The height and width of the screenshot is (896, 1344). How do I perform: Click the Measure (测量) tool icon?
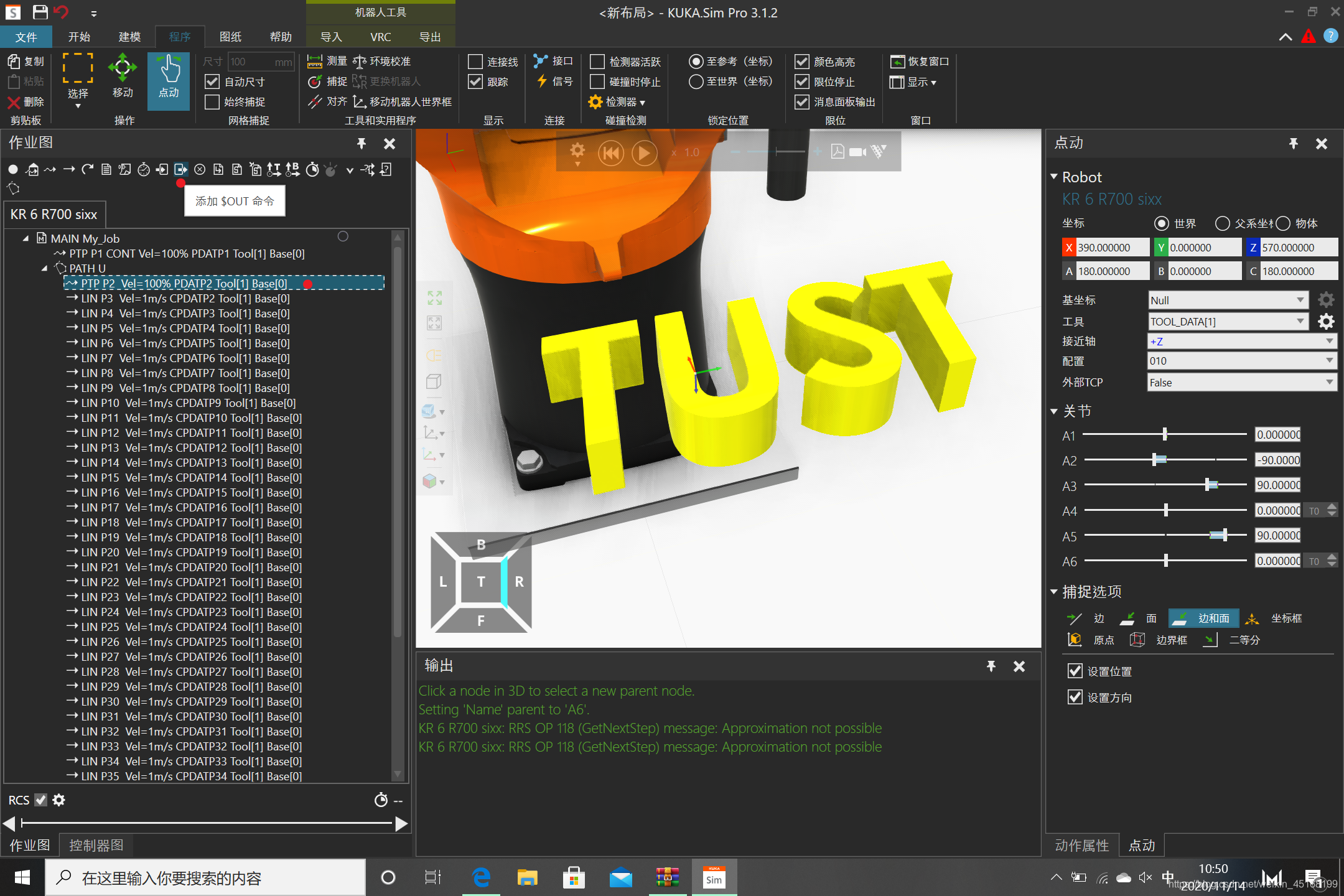[x=315, y=61]
